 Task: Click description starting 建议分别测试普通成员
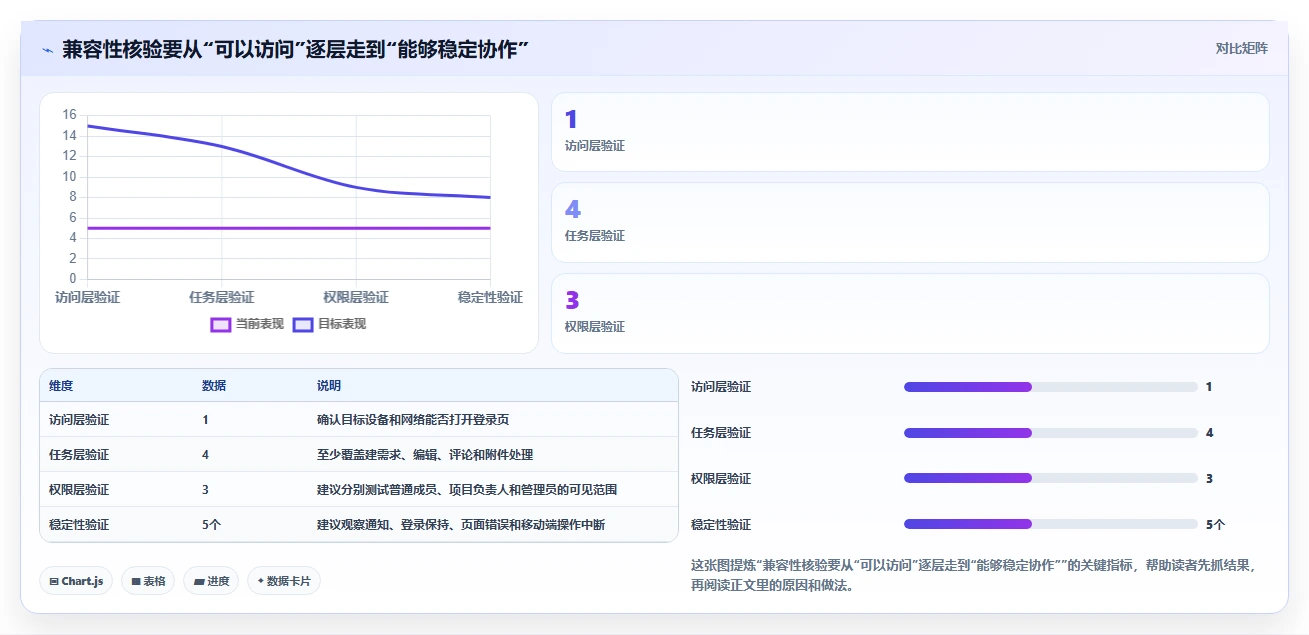467,490
